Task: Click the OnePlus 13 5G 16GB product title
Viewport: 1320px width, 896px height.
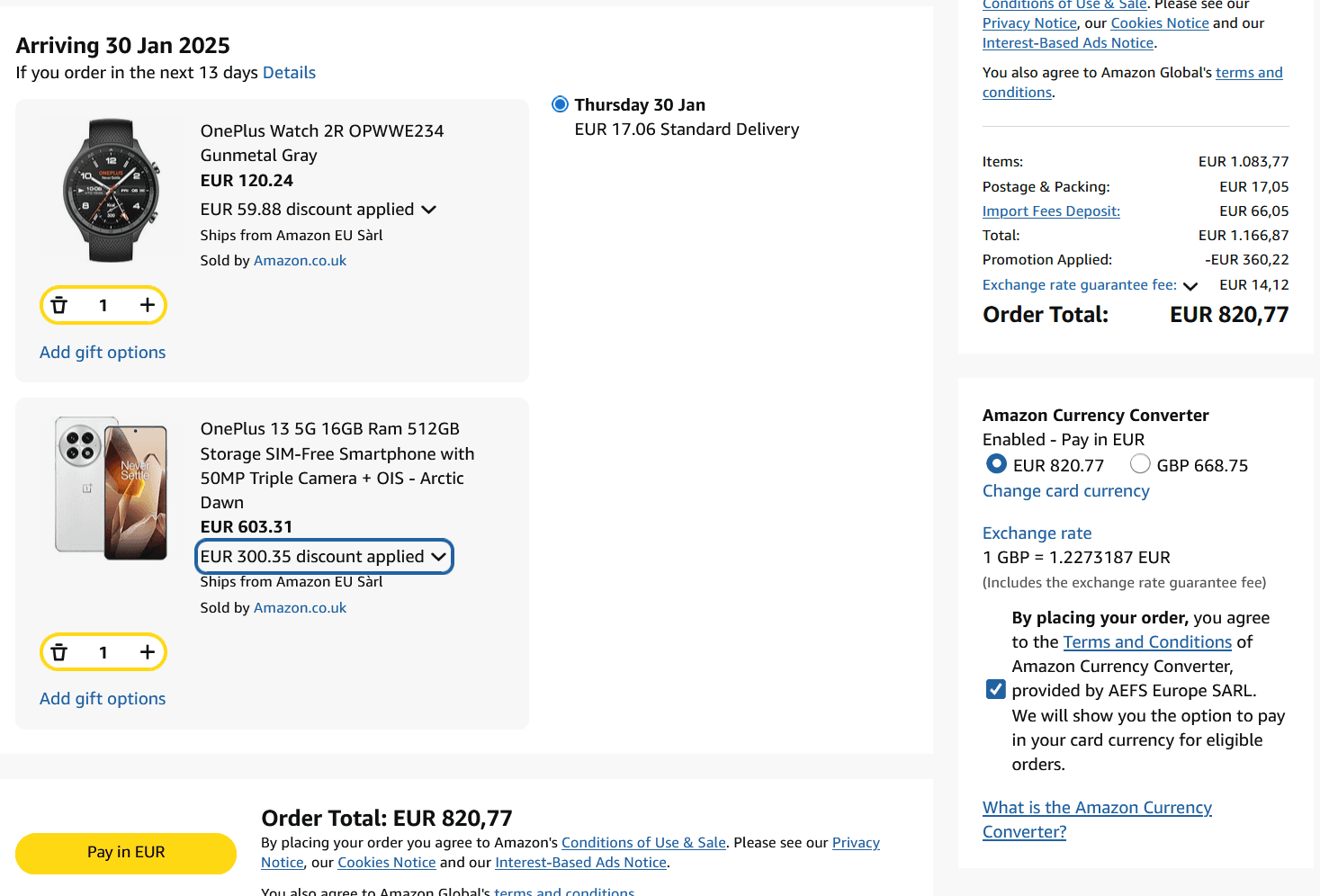Action: tap(337, 466)
